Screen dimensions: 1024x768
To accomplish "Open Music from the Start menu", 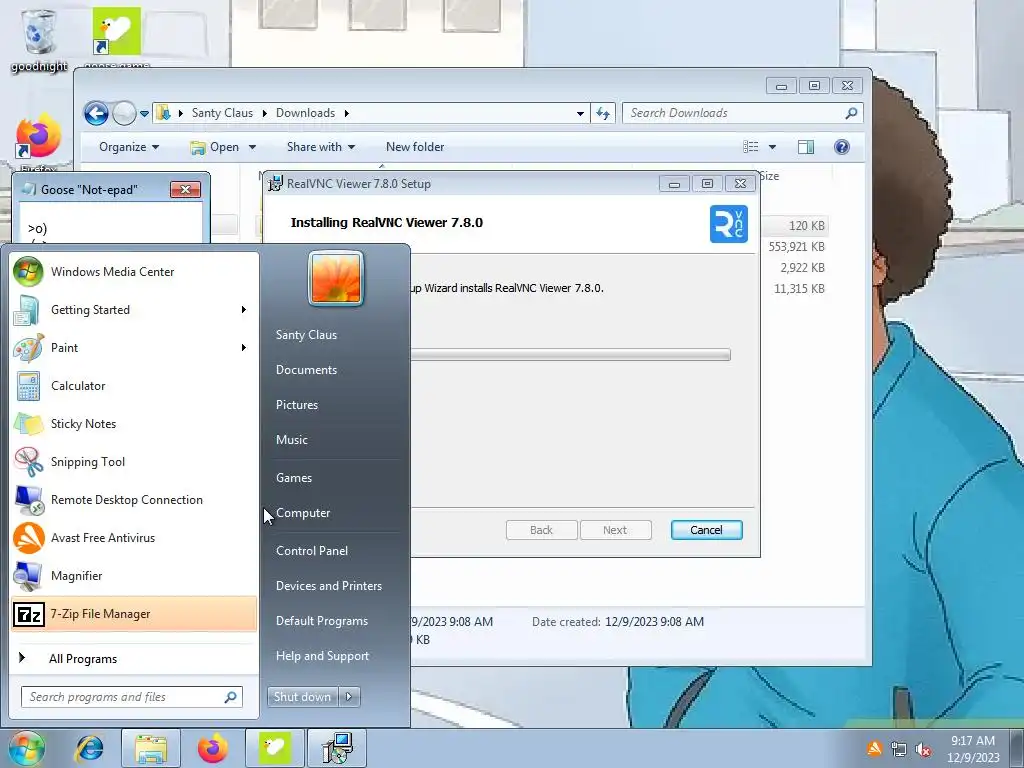I will [291, 440].
